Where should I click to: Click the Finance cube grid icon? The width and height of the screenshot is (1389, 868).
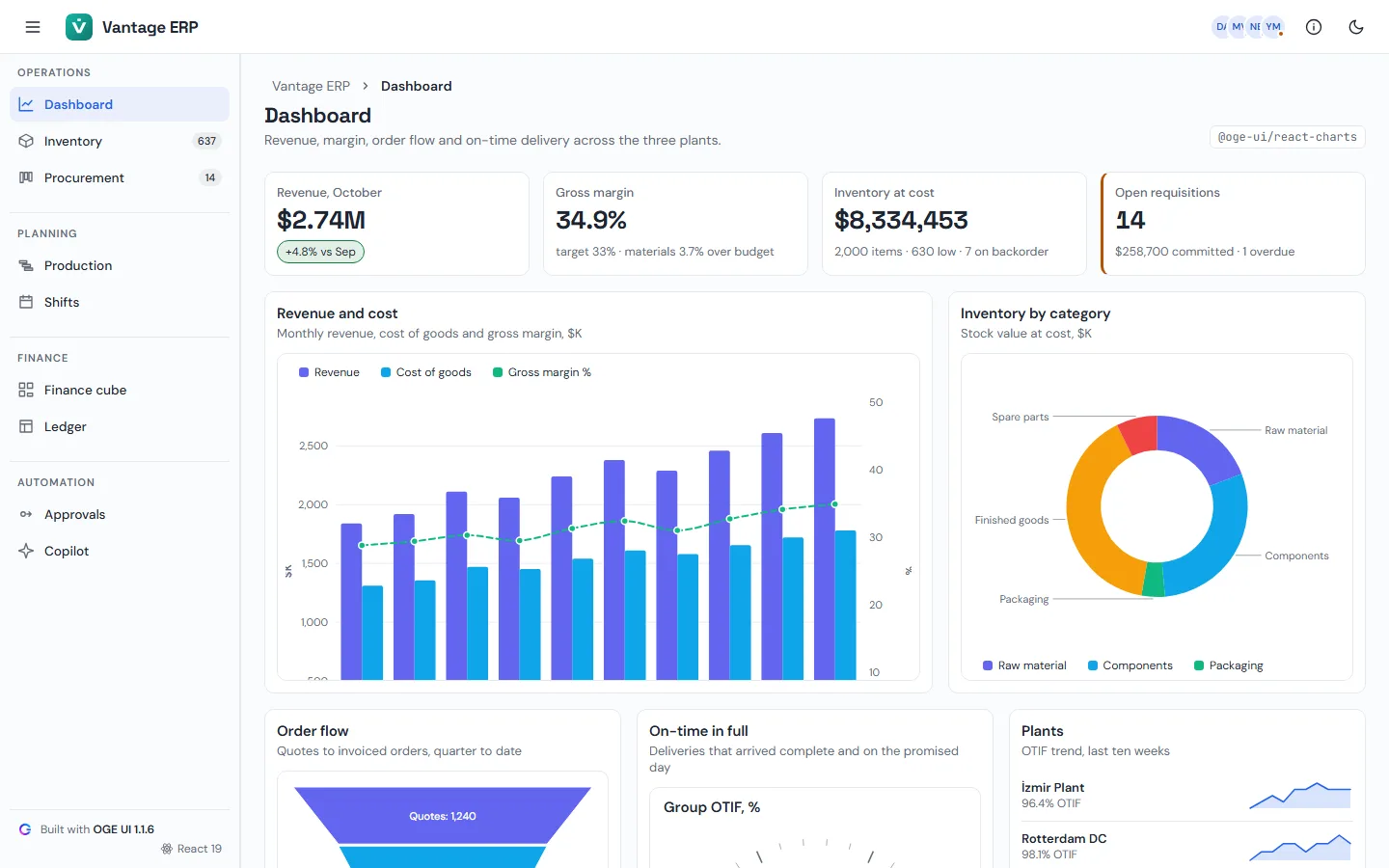coord(26,390)
